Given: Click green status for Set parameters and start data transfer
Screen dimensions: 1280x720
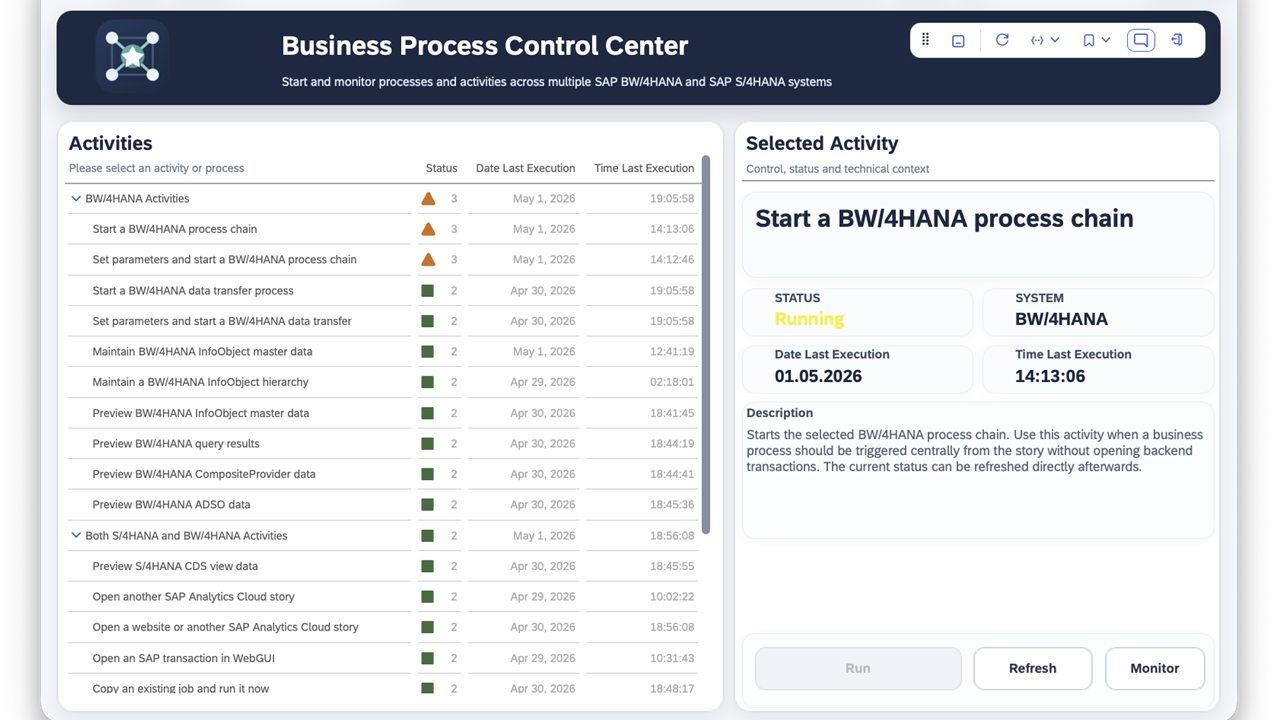Looking at the screenshot, I should click(x=428, y=321).
